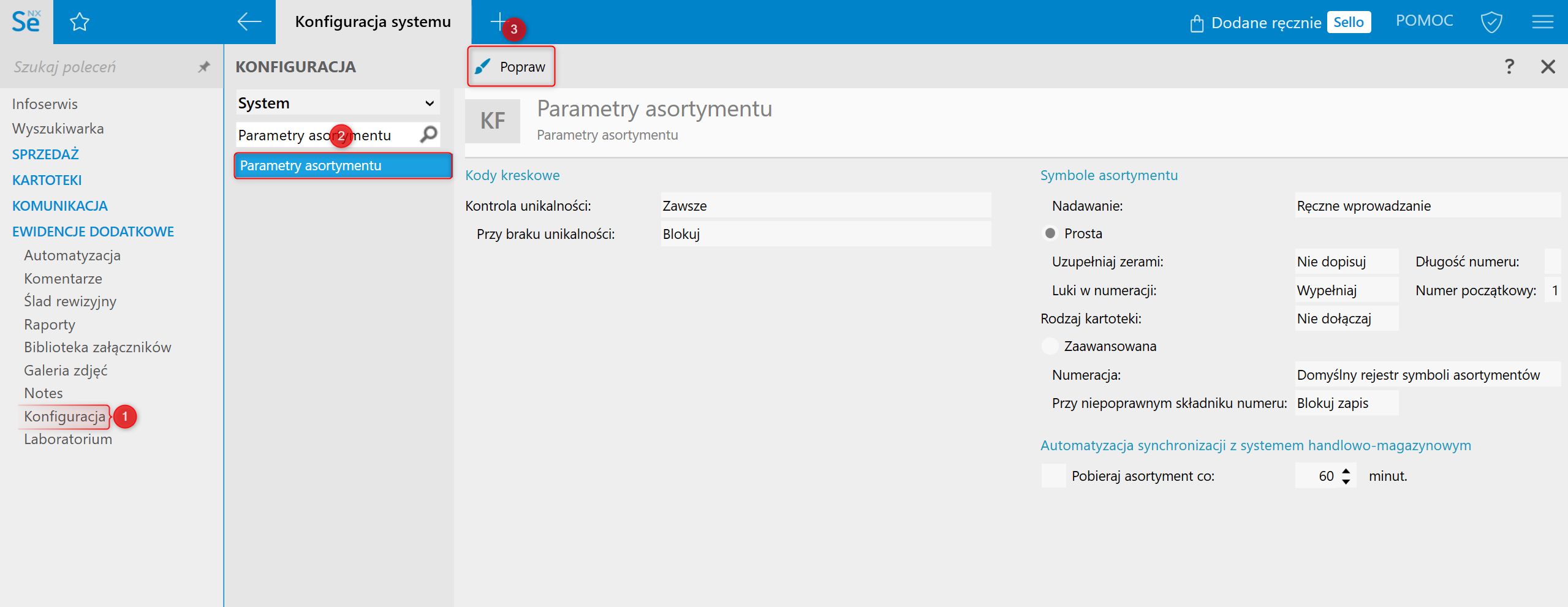Select Konfiguracja in the sidebar

[x=65, y=417]
